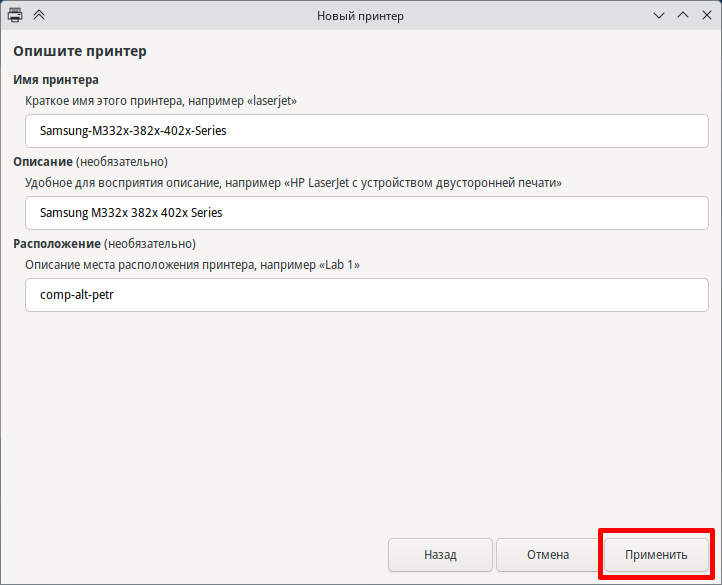This screenshot has height=585, width=722.
Task: Focus the description field Samsung M332x 382x 402x Series
Action: (367, 213)
